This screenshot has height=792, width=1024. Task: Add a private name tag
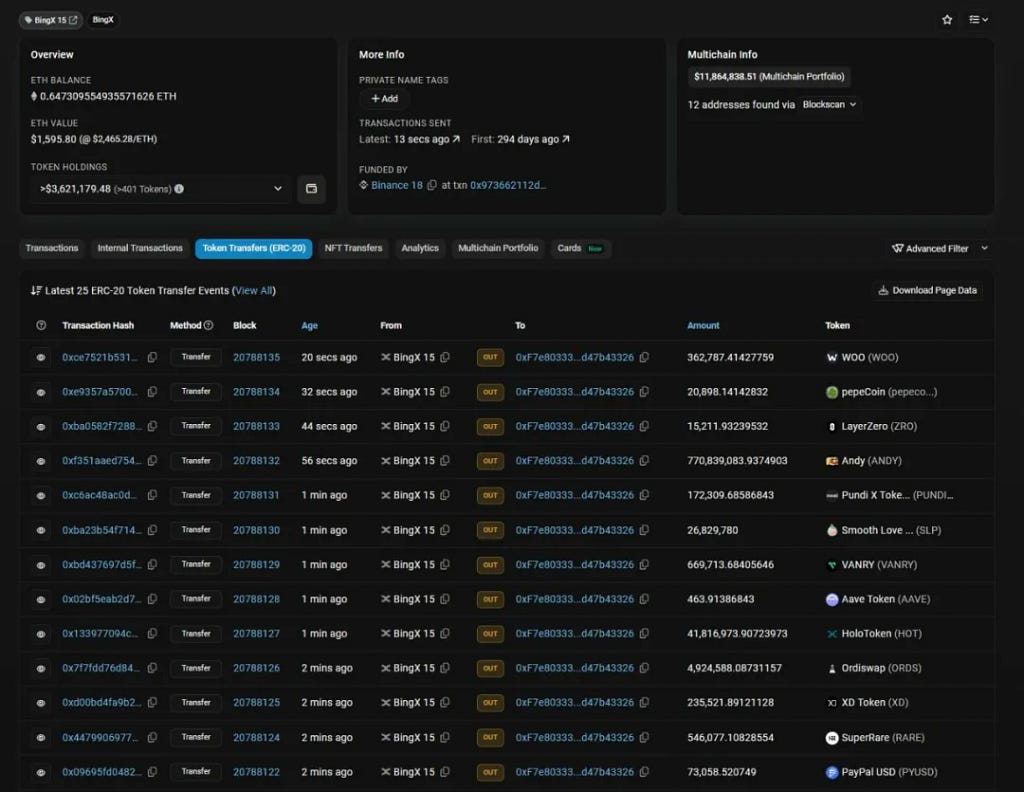384,99
